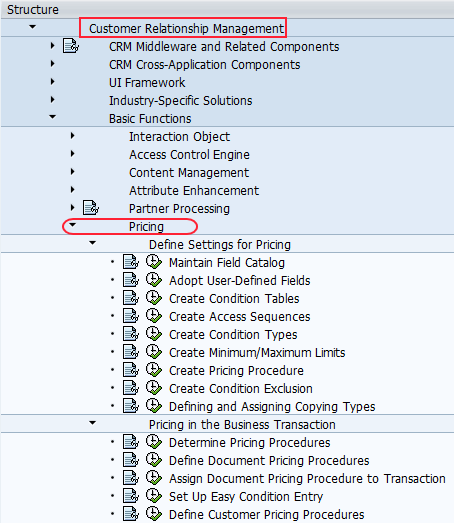The image size is (454, 523).
Task: Execute the Create Pricing Procedure activity icon
Action: coord(154,370)
